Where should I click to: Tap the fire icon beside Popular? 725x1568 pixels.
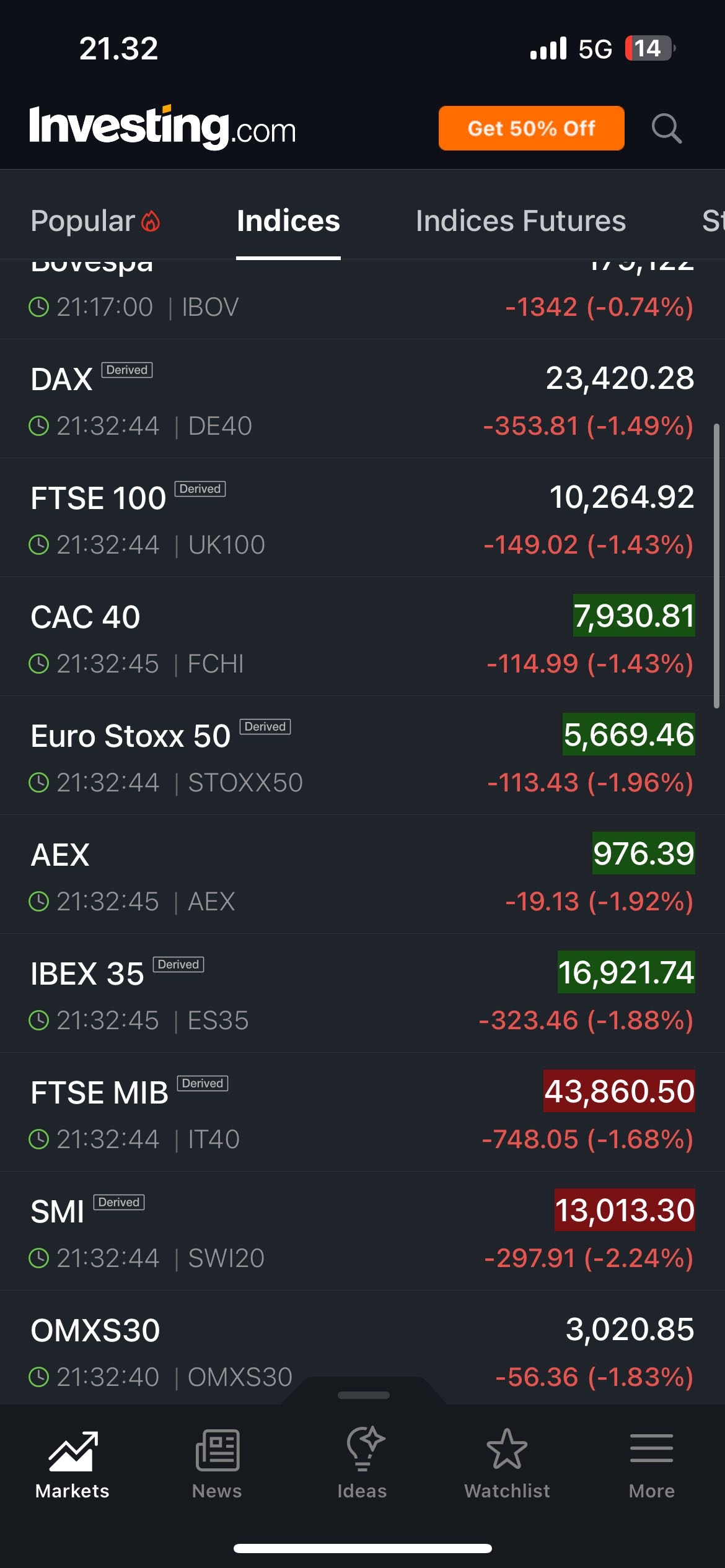tap(151, 221)
